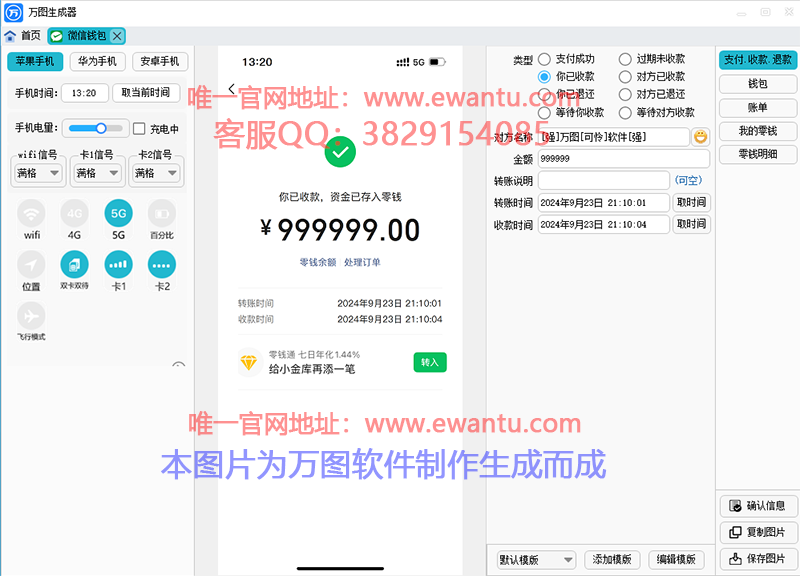
Task: Click the back arrow in phone preview
Action: pos(232,89)
